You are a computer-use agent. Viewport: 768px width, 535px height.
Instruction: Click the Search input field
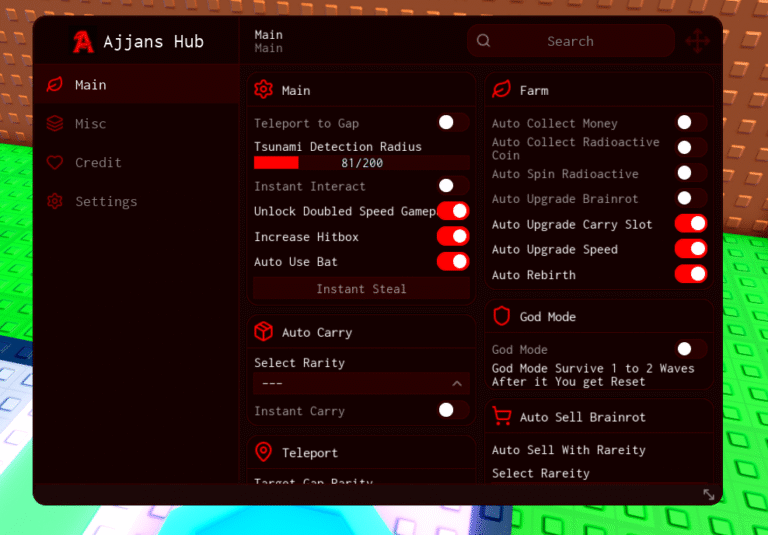[571, 41]
